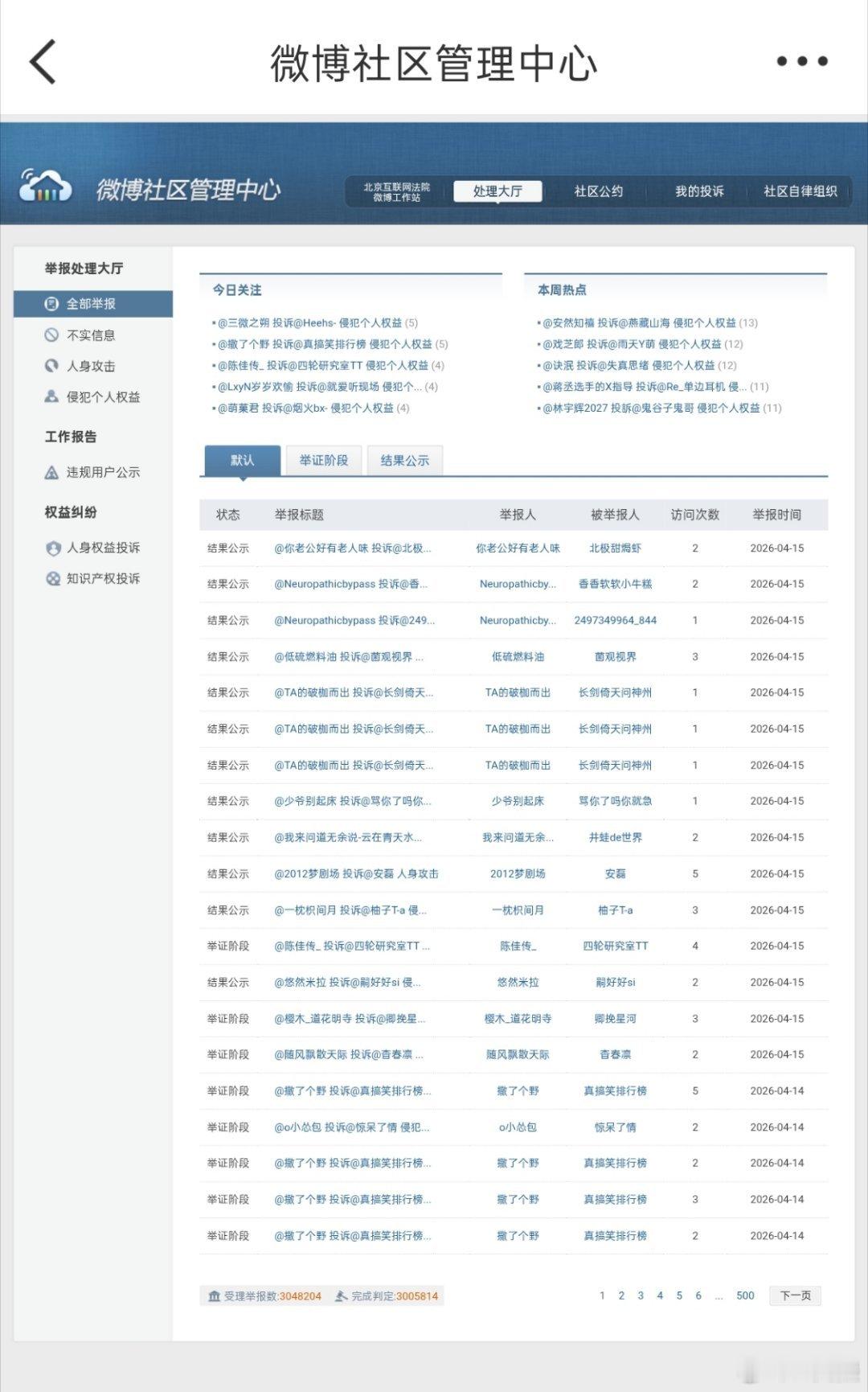Switch to the 举证阶段 list tab

tap(324, 460)
